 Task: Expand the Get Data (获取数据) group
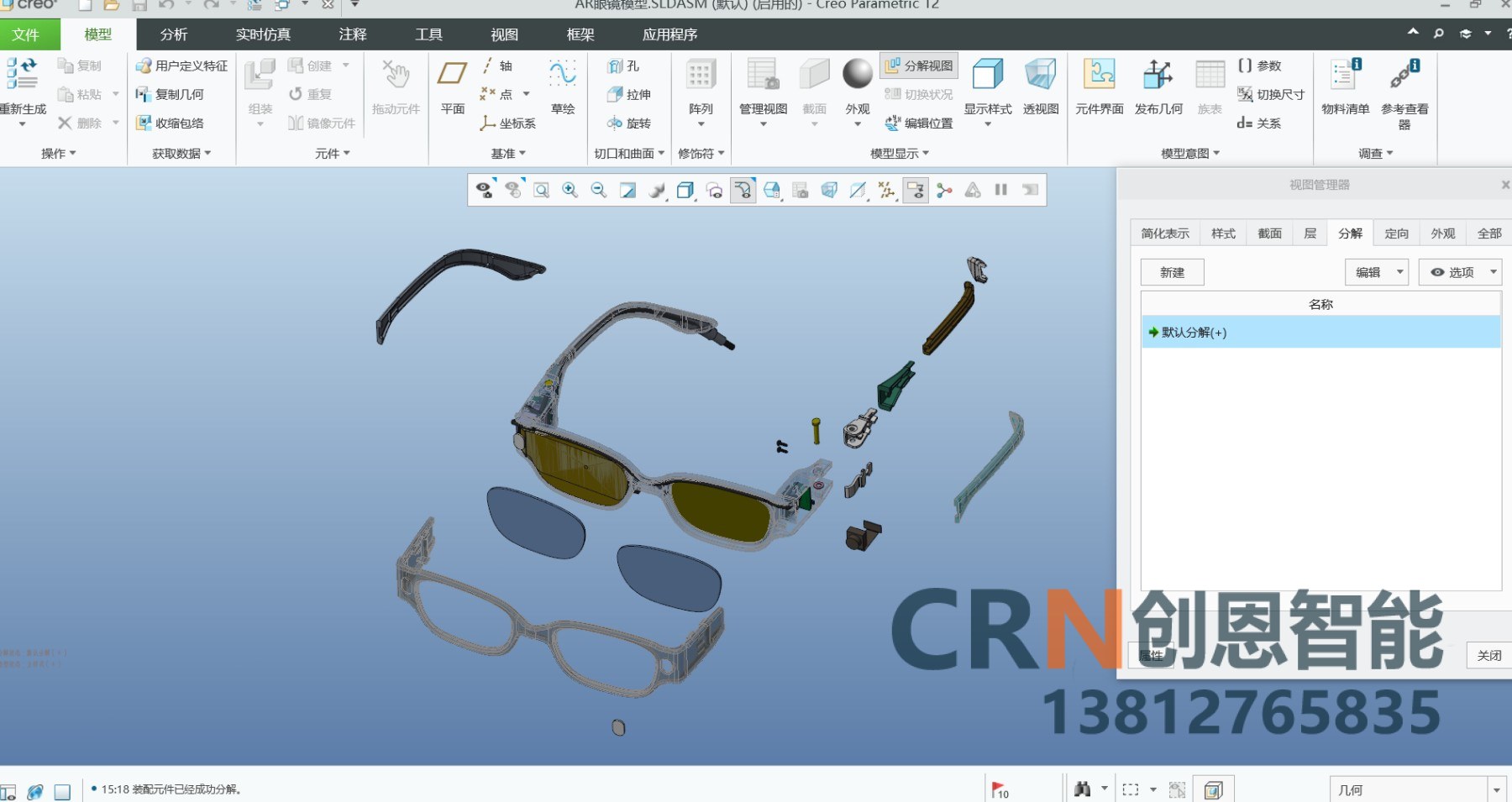(x=181, y=154)
